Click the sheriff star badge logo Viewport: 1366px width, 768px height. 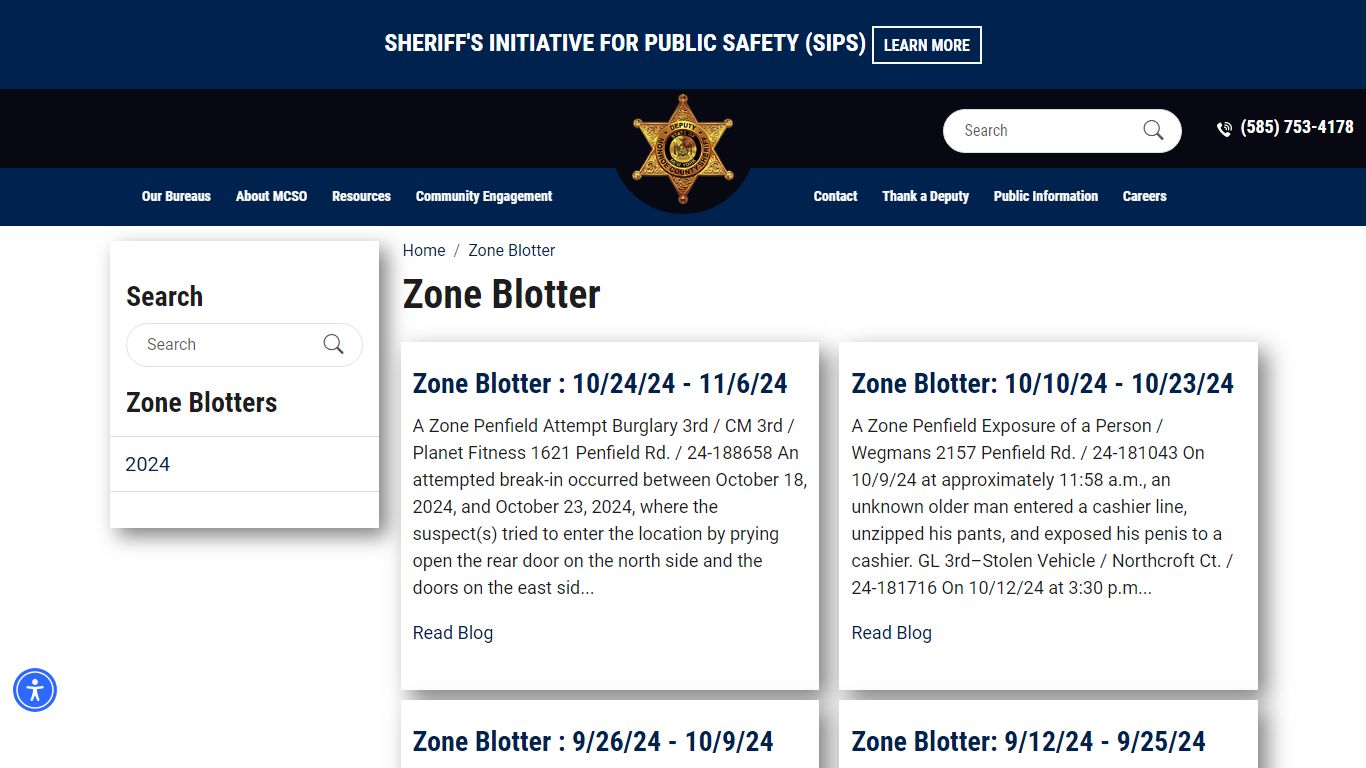point(683,149)
